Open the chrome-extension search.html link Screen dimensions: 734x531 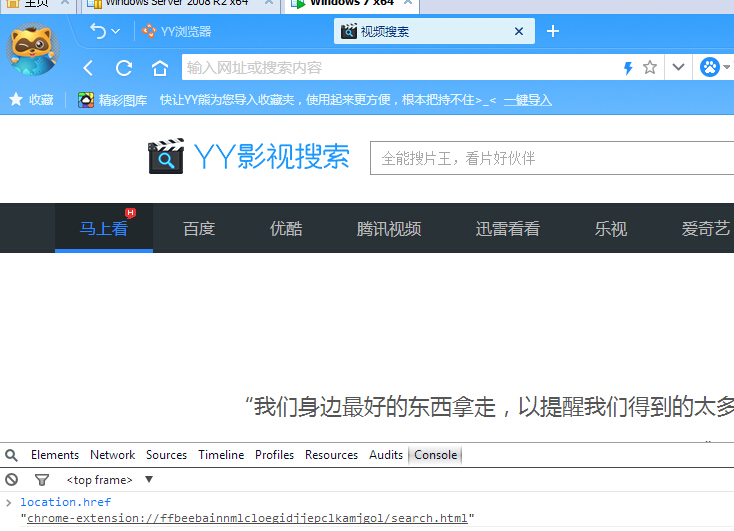[x=247, y=518]
